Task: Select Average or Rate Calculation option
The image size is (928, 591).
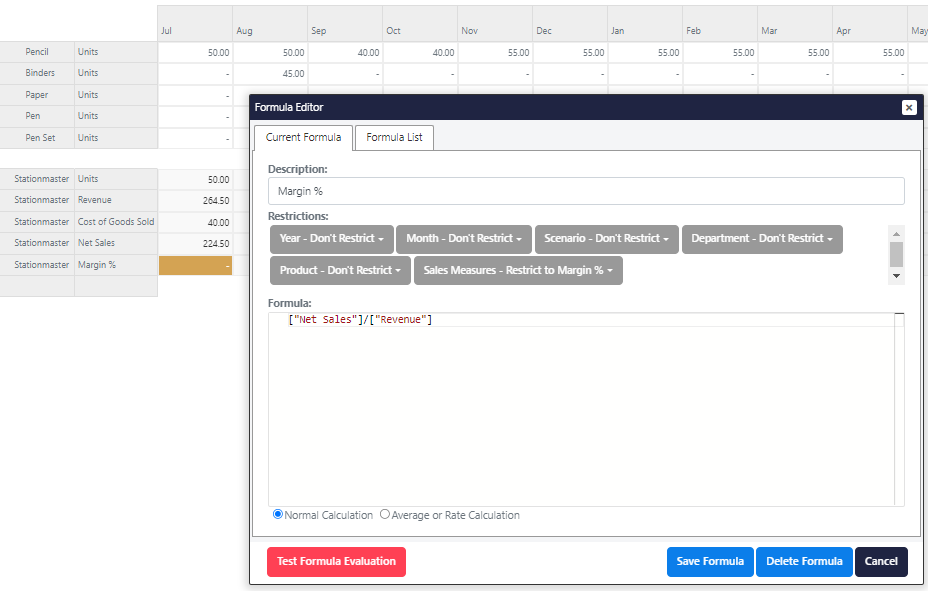Action: (385, 515)
